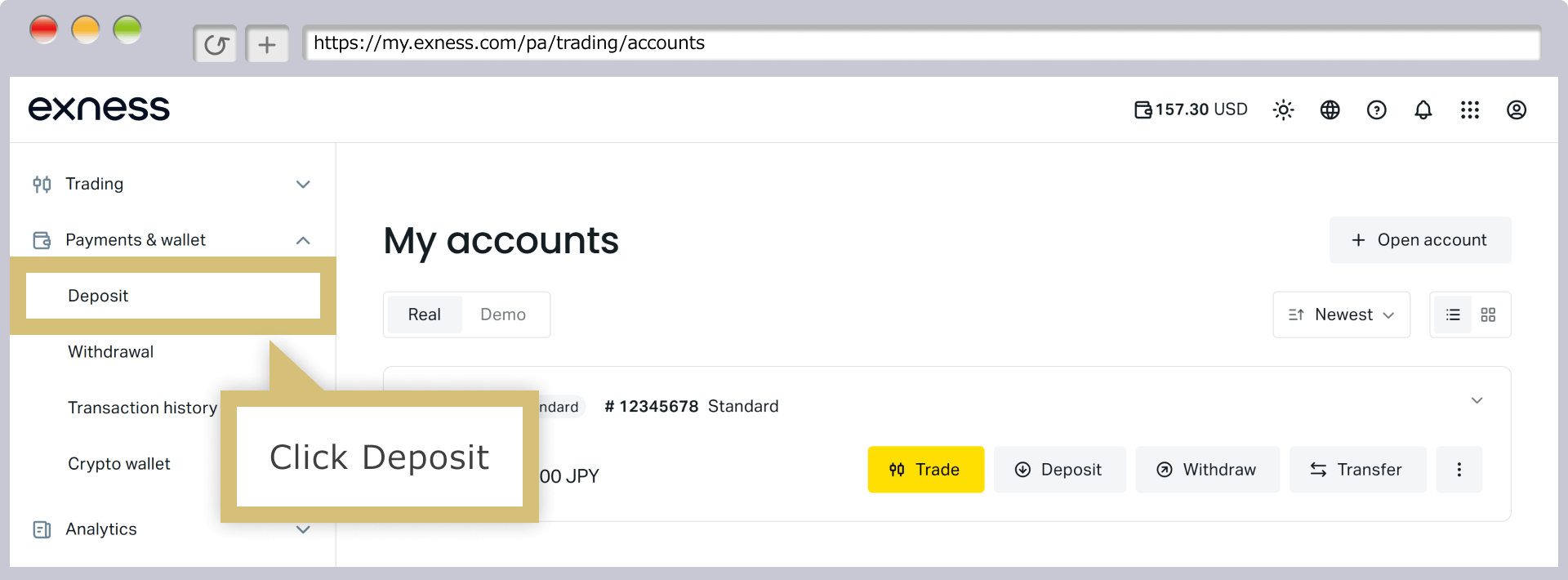Open the help question mark icon
The image size is (1568, 580).
click(x=1376, y=109)
